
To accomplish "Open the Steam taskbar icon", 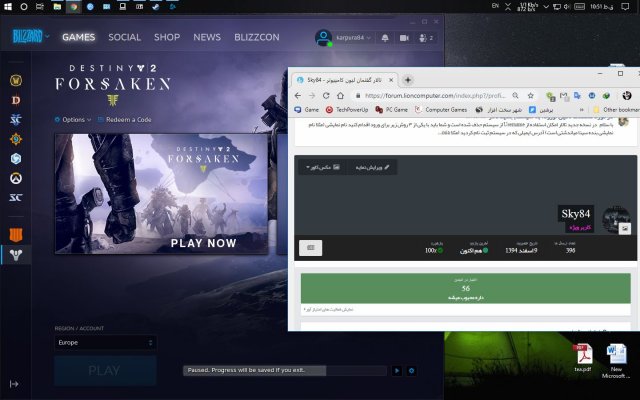I will pyautogui.click(x=156, y=7).
